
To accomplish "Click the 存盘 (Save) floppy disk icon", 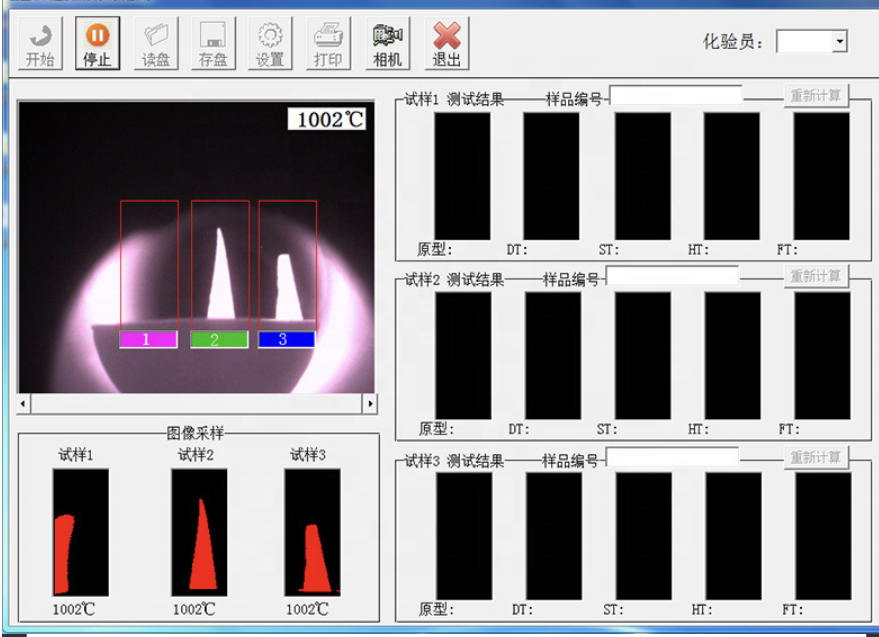I will 212,44.
